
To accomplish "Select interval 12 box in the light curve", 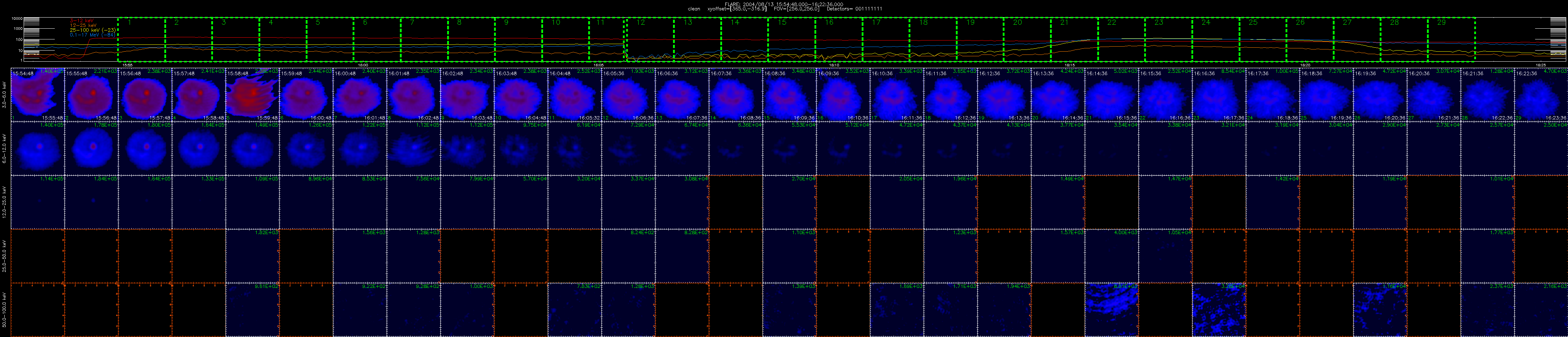I will click(650, 39).
